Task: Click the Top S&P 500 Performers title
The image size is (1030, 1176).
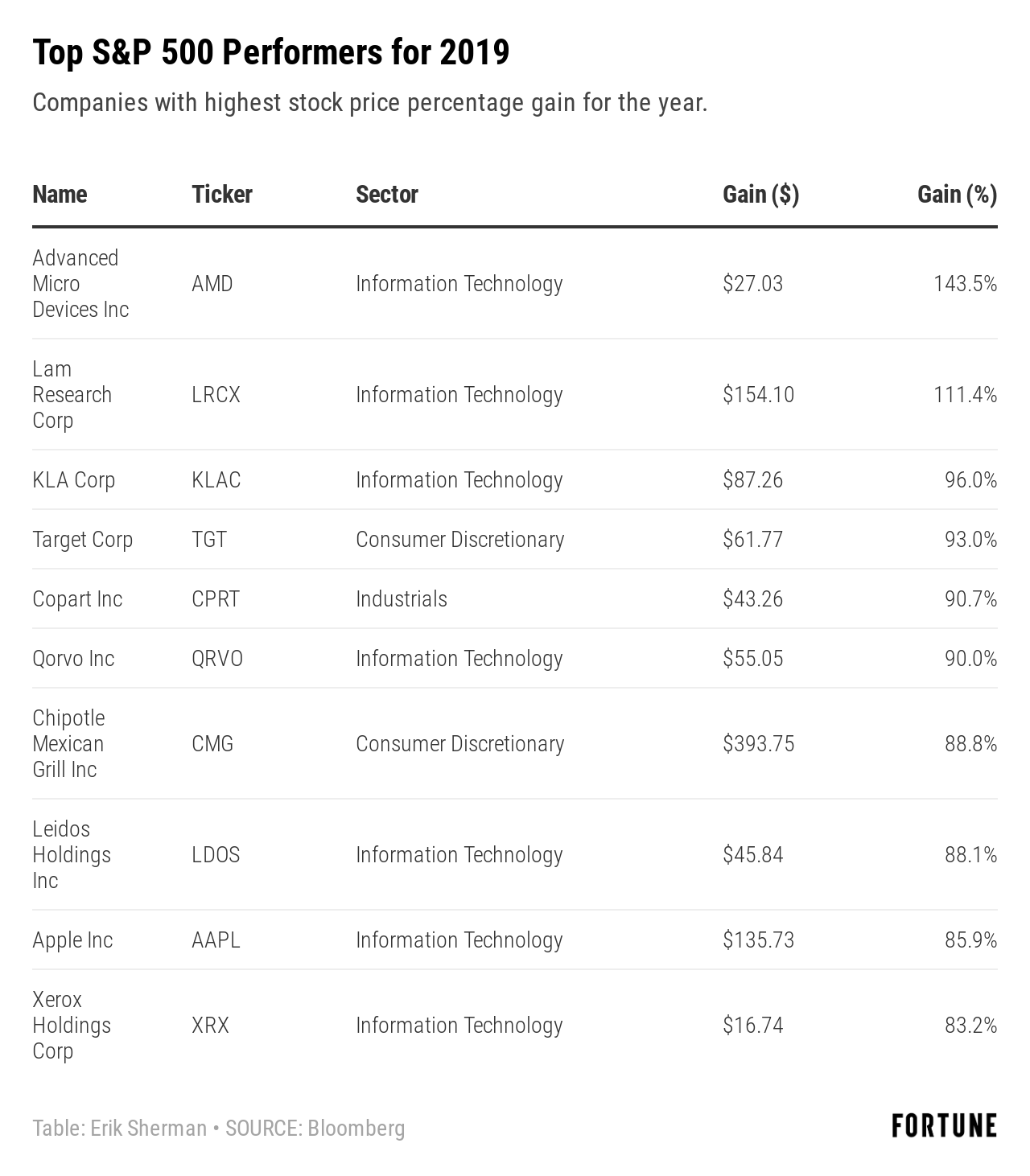Action: (x=270, y=53)
